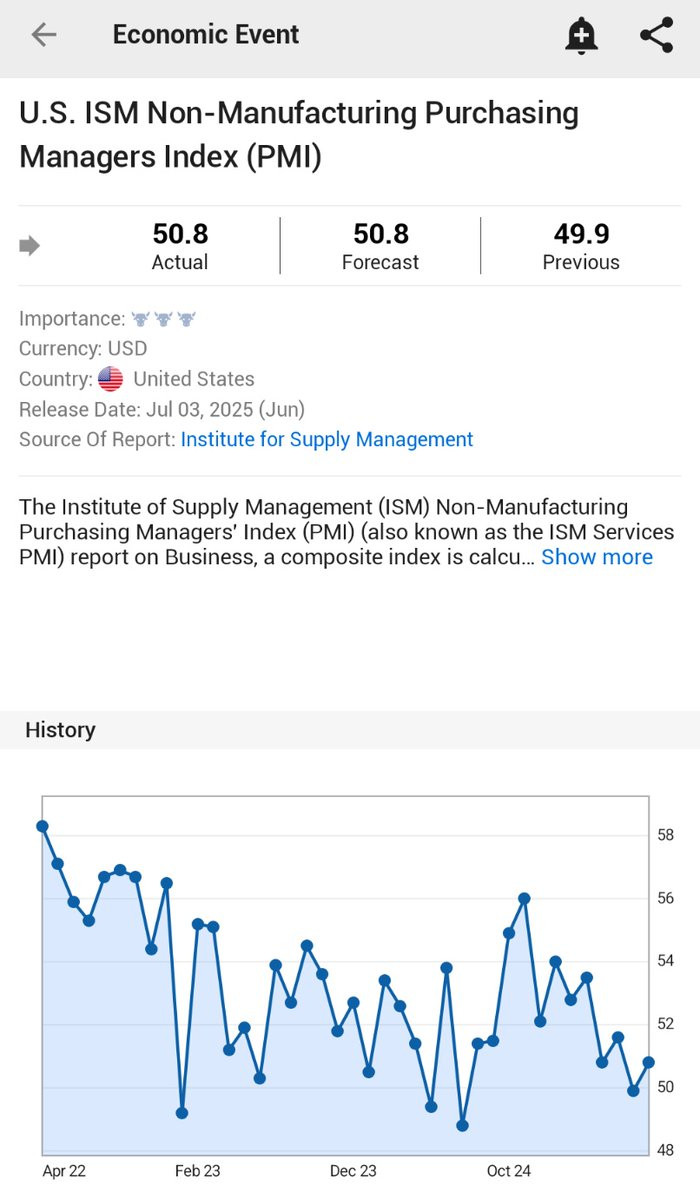Image resolution: width=700 pixels, height=1199 pixels.
Task: Share this economic event
Action: coord(656,36)
